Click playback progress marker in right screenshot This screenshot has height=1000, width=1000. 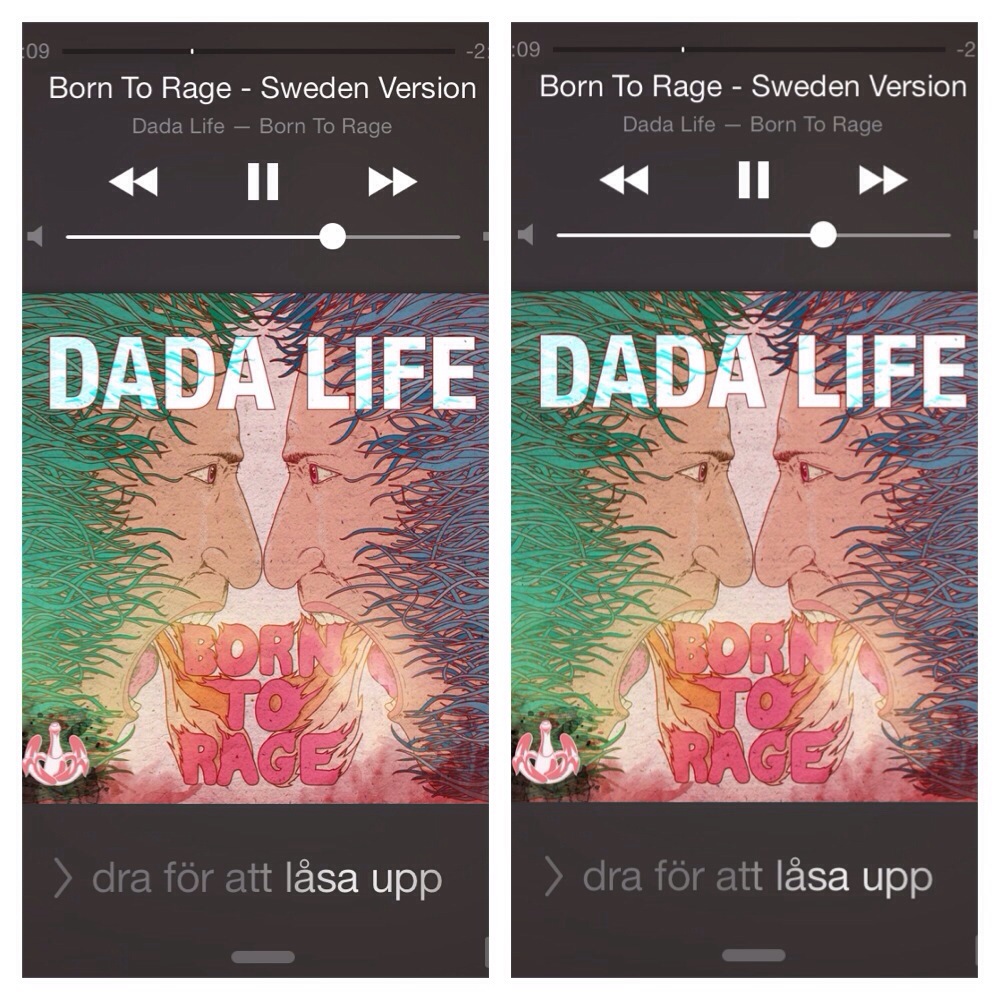click(683, 49)
